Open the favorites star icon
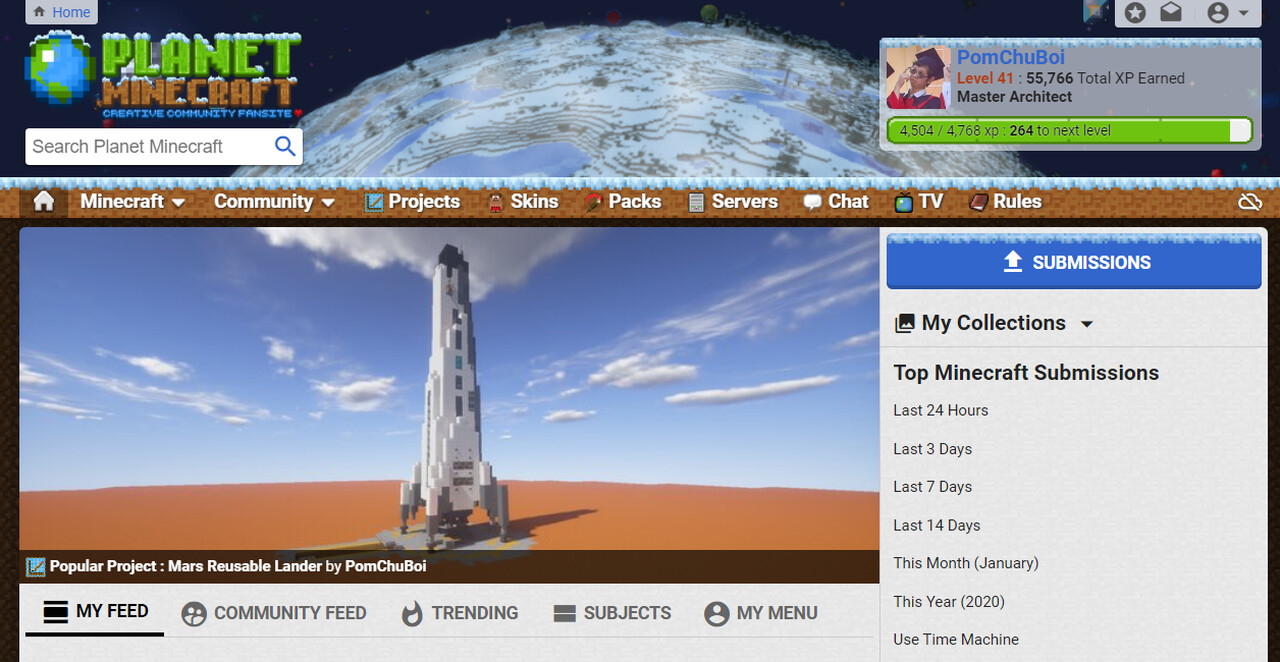 1134,13
